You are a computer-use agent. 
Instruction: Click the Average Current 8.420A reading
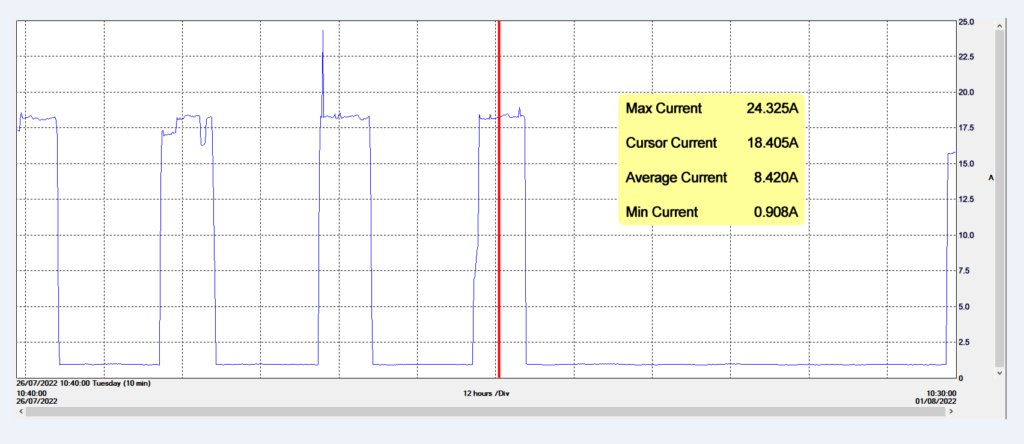711,178
